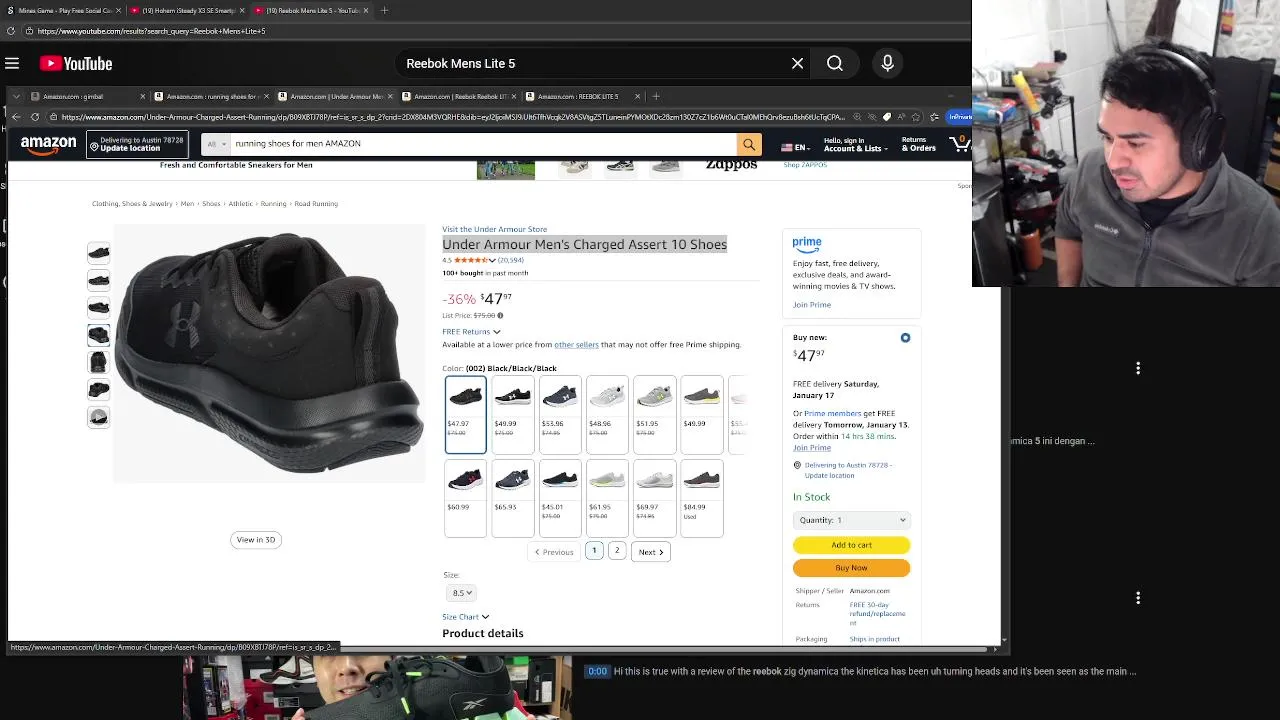Click the 20,594 ratings count link
Screen dimensions: 1280x720
[510, 260]
